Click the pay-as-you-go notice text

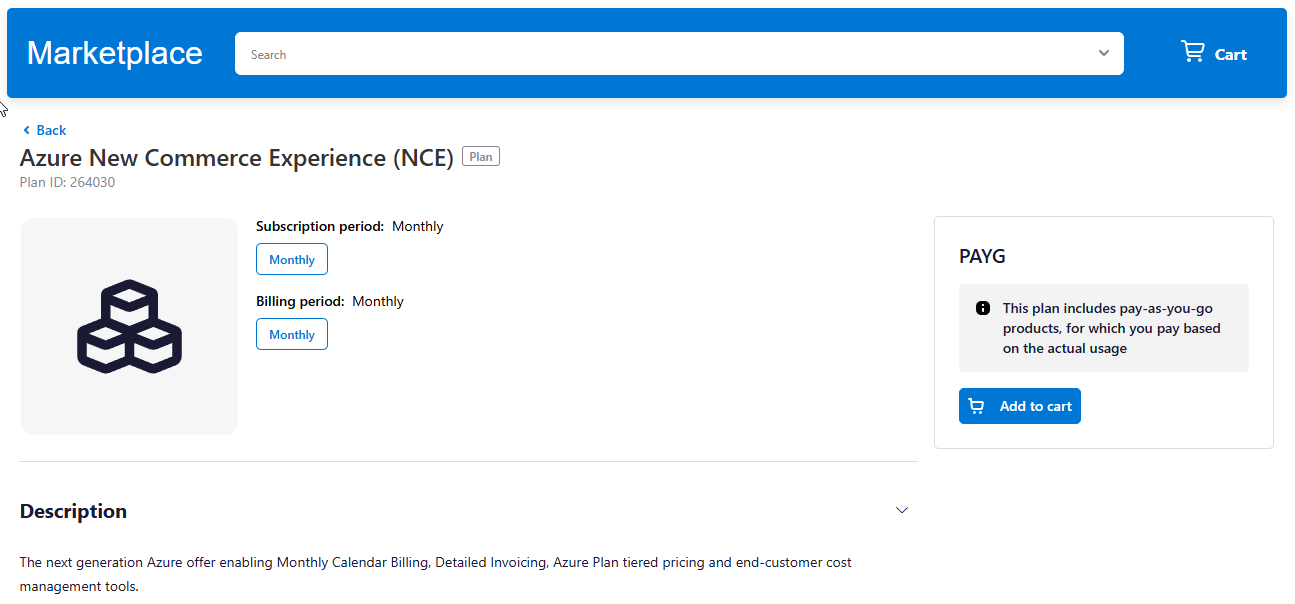1112,328
